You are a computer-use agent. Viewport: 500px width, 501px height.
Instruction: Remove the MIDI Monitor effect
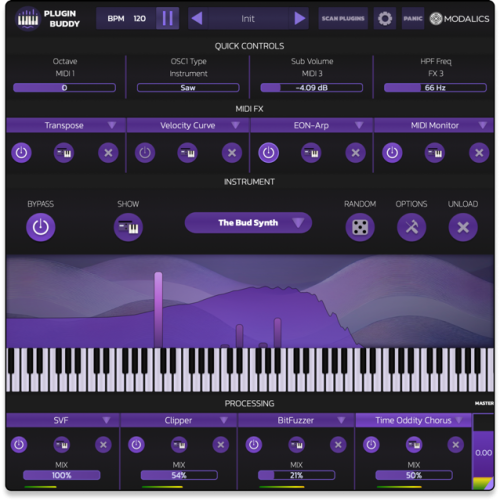point(479,153)
